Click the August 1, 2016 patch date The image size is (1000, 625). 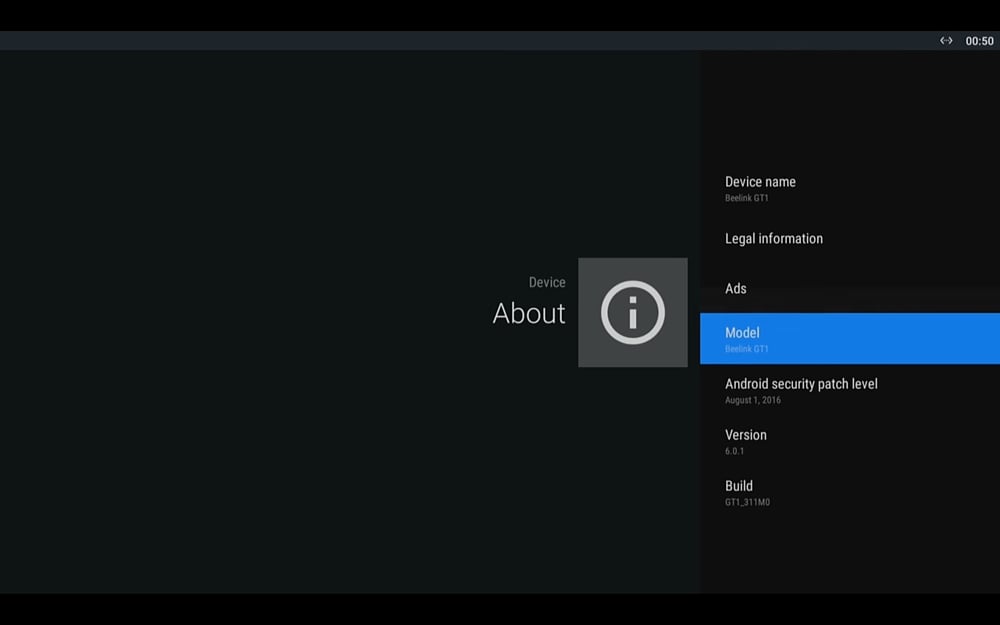(x=753, y=400)
